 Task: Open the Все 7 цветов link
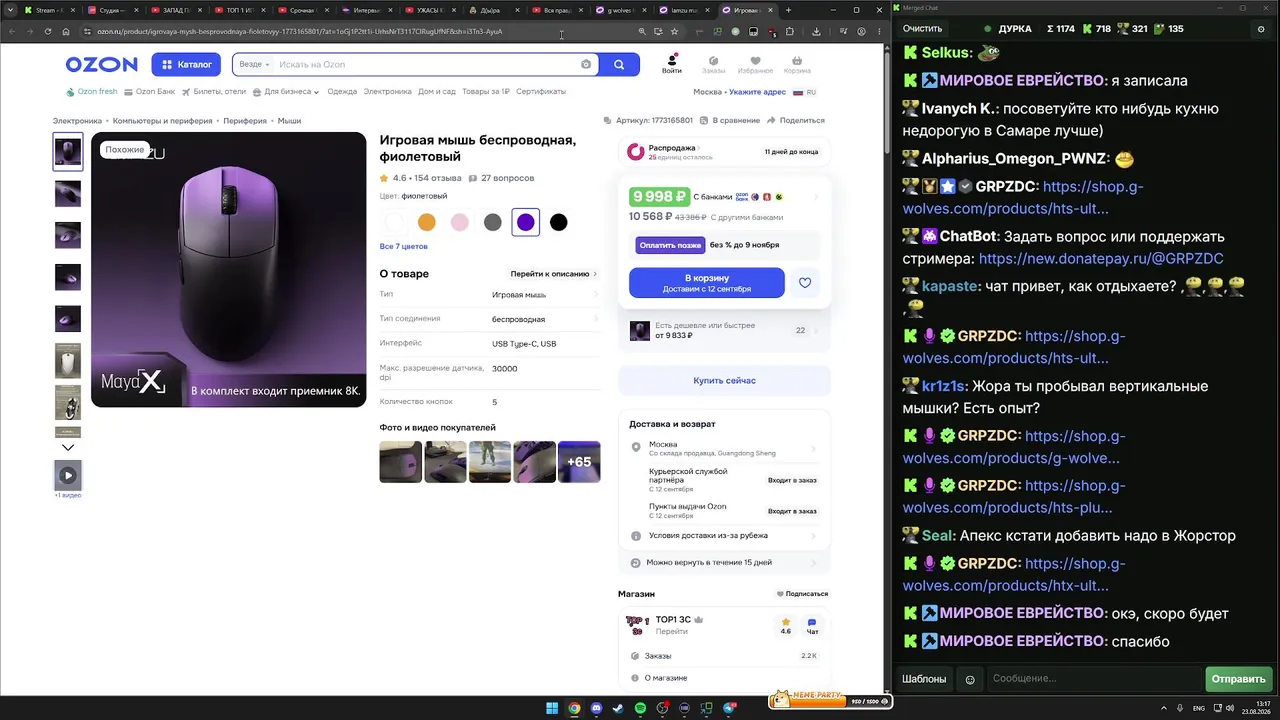[404, 246]
